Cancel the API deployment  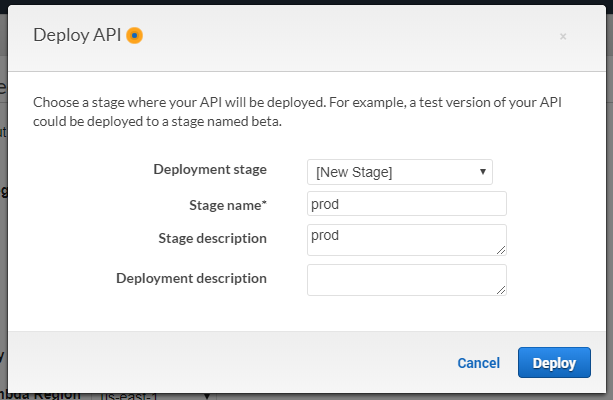coord(478,363)
